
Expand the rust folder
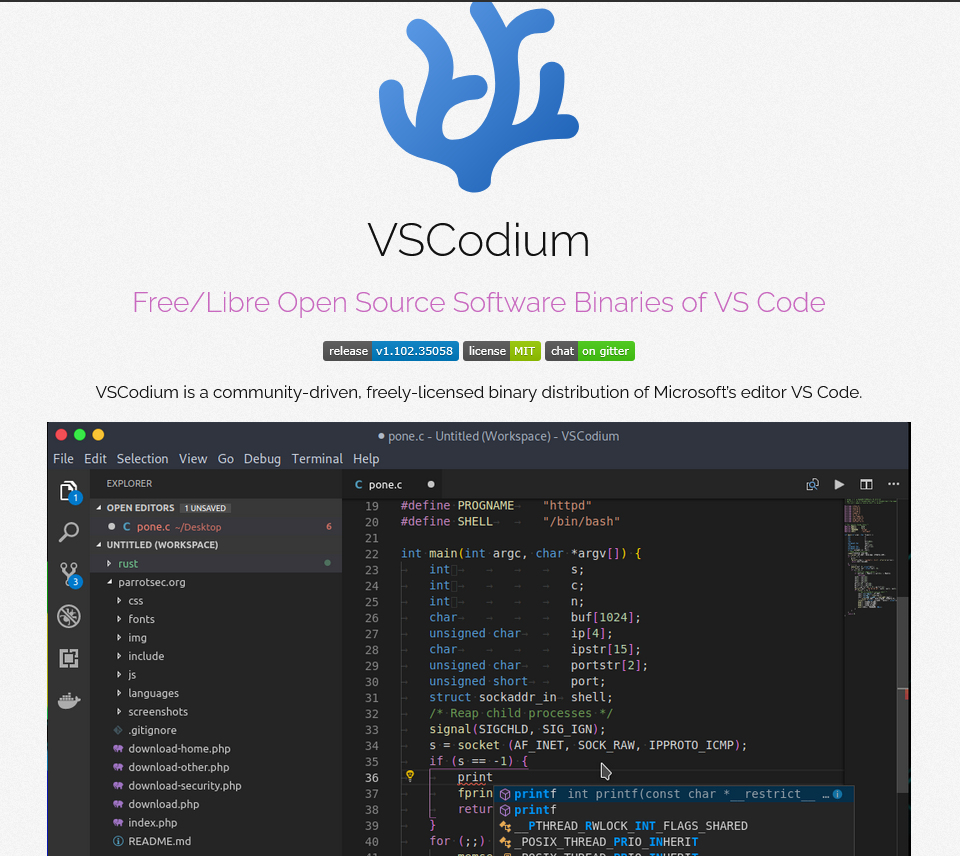click(109, 563)
